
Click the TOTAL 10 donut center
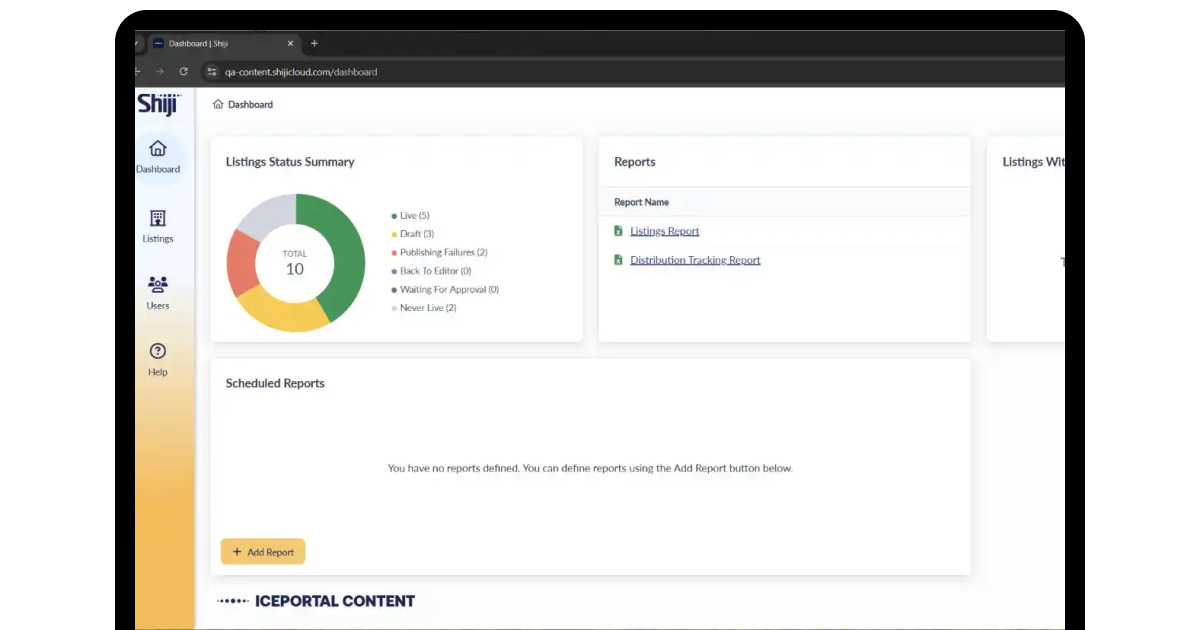click(x=295, y=263)
